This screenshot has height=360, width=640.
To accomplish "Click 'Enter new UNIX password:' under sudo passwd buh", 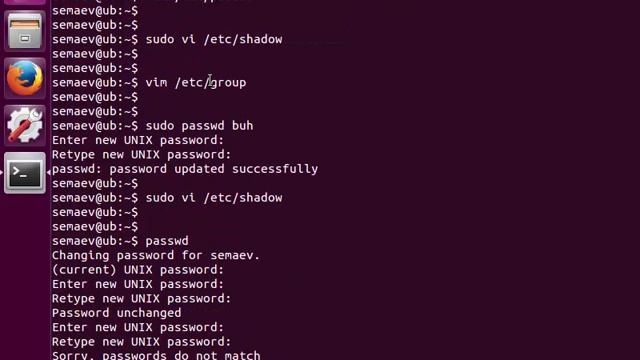I will tap(138, 140).
